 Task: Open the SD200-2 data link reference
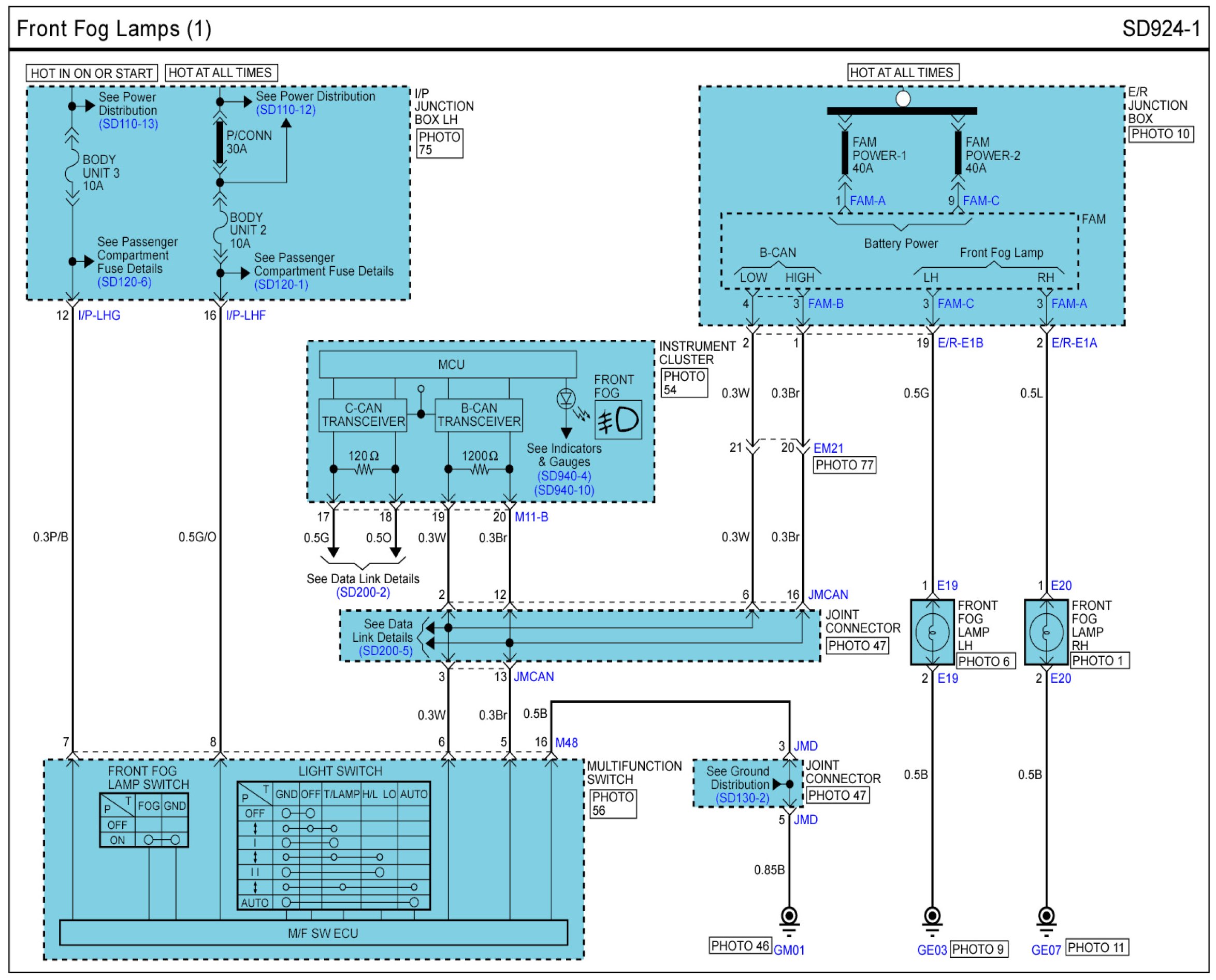point(363,592)
